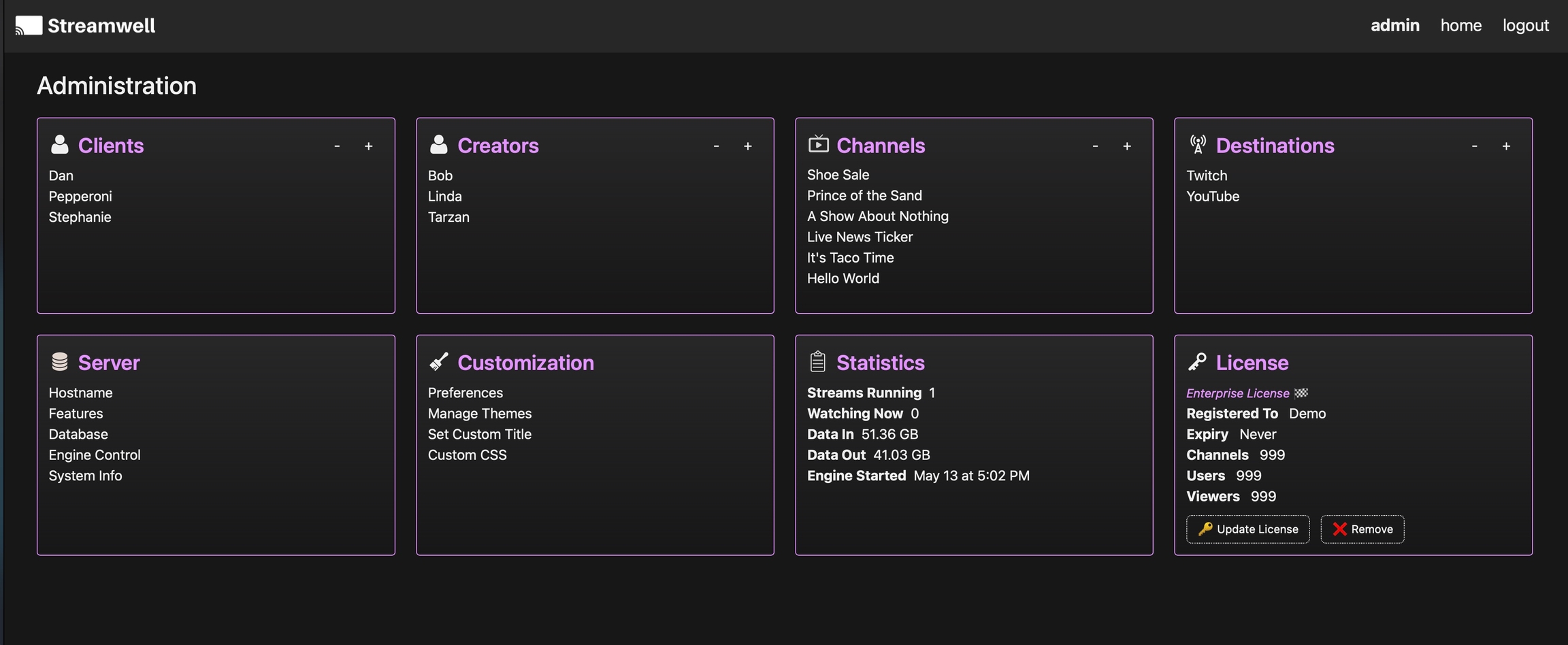Remove a creator using the minus button
This screenshot has height=645, width=1568.
pos(716,146)
